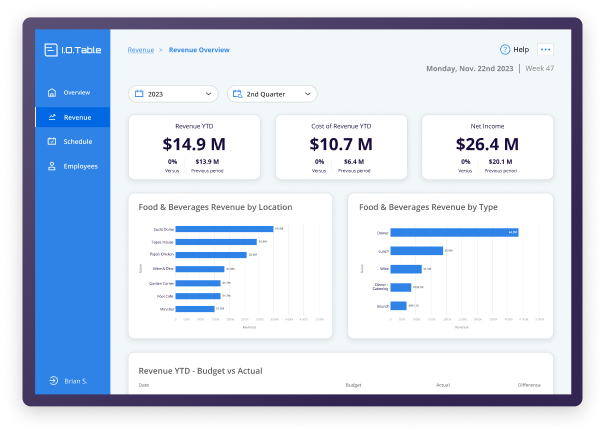Click the Difference column header
605x434 pixels.
(x=529, y=385)
